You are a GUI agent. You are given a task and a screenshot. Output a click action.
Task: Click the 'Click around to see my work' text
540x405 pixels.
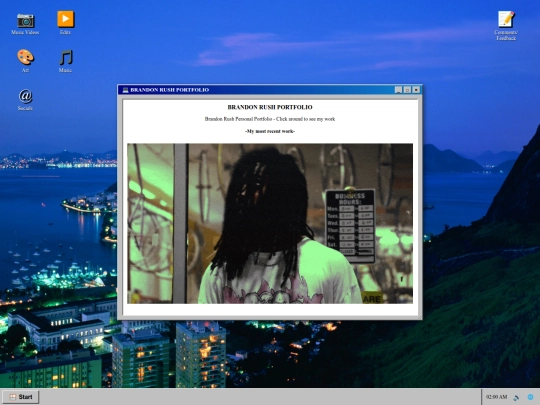pyautogui.click(x=305, y=119)
